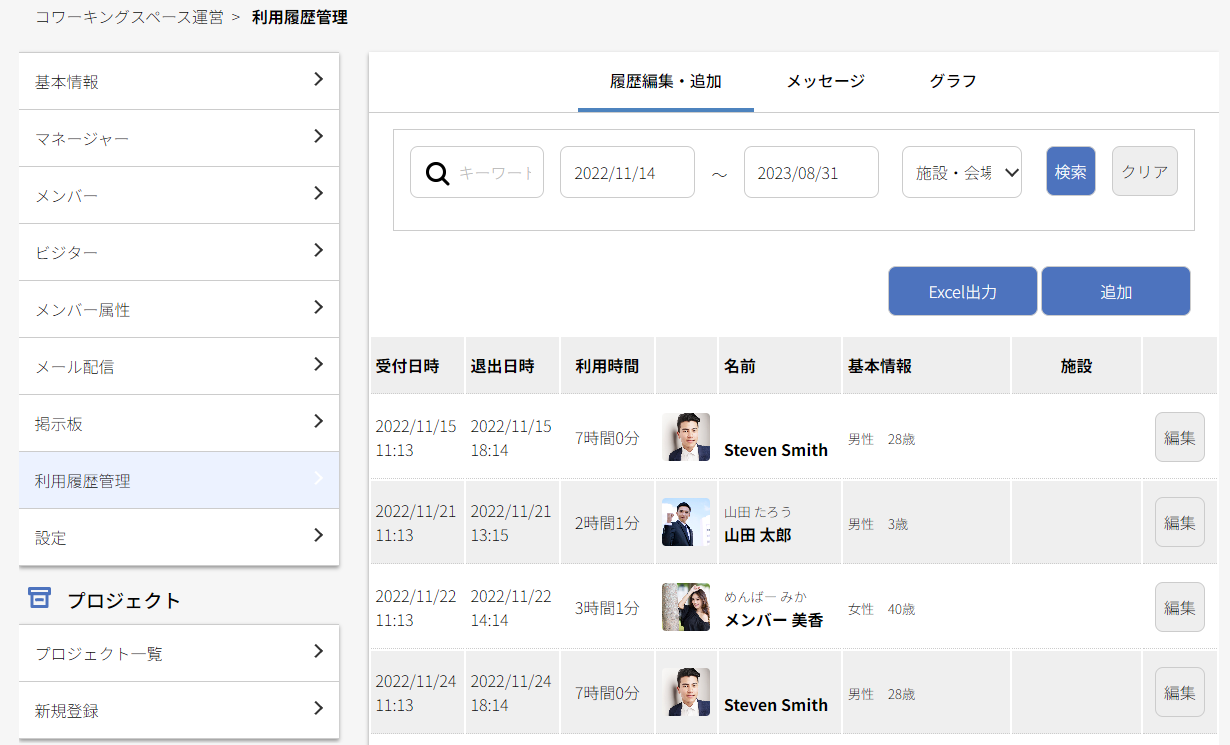Switch to the メッセージ tab

(825, 81)
